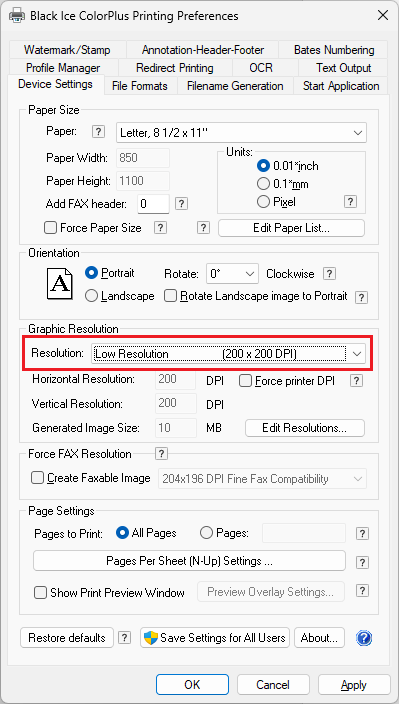The image size is (399, 704).
Task: Open help next to Force Paper Size
Action: coord(160,228)
